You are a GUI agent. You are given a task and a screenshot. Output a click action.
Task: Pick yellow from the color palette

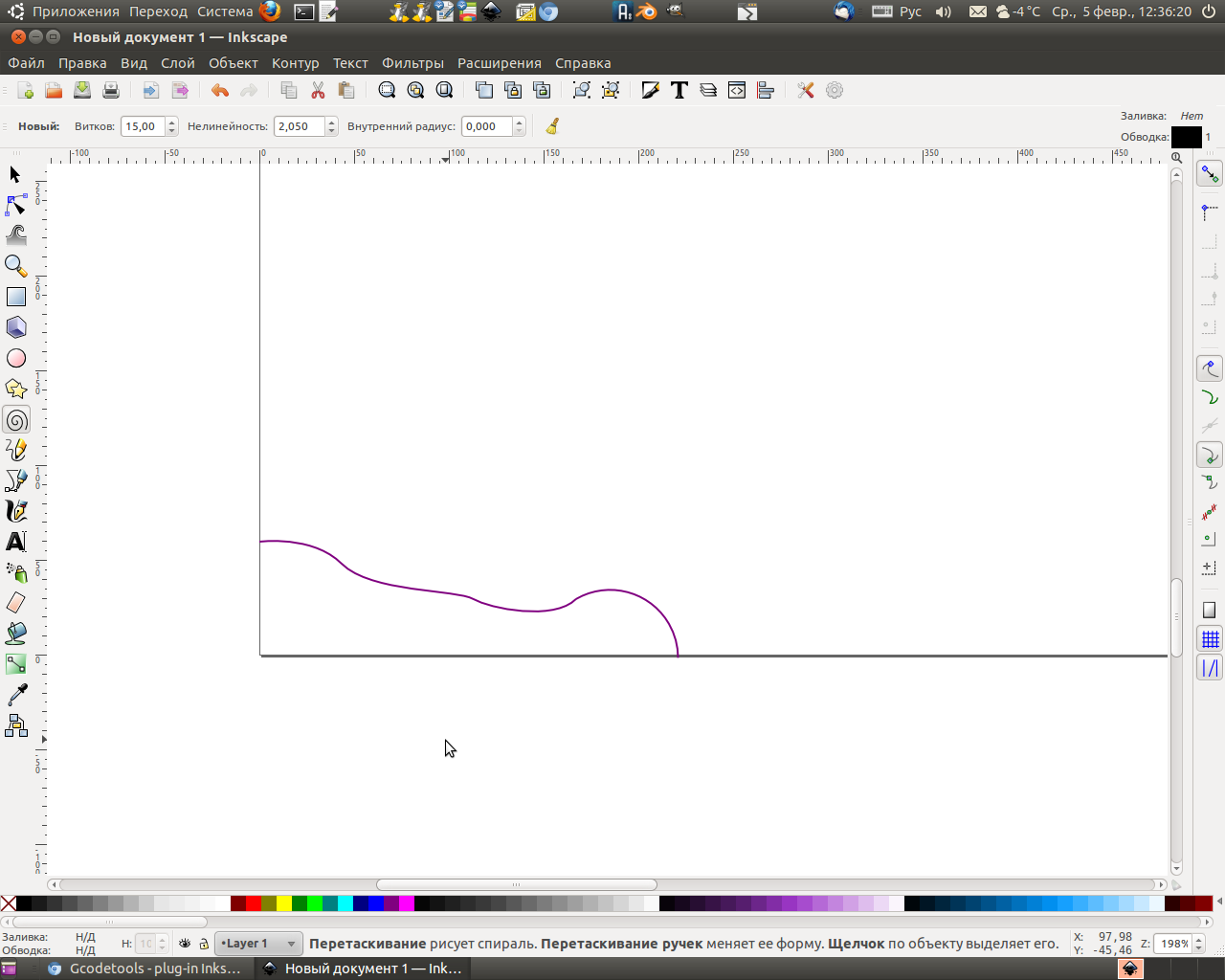pos(284,903)
